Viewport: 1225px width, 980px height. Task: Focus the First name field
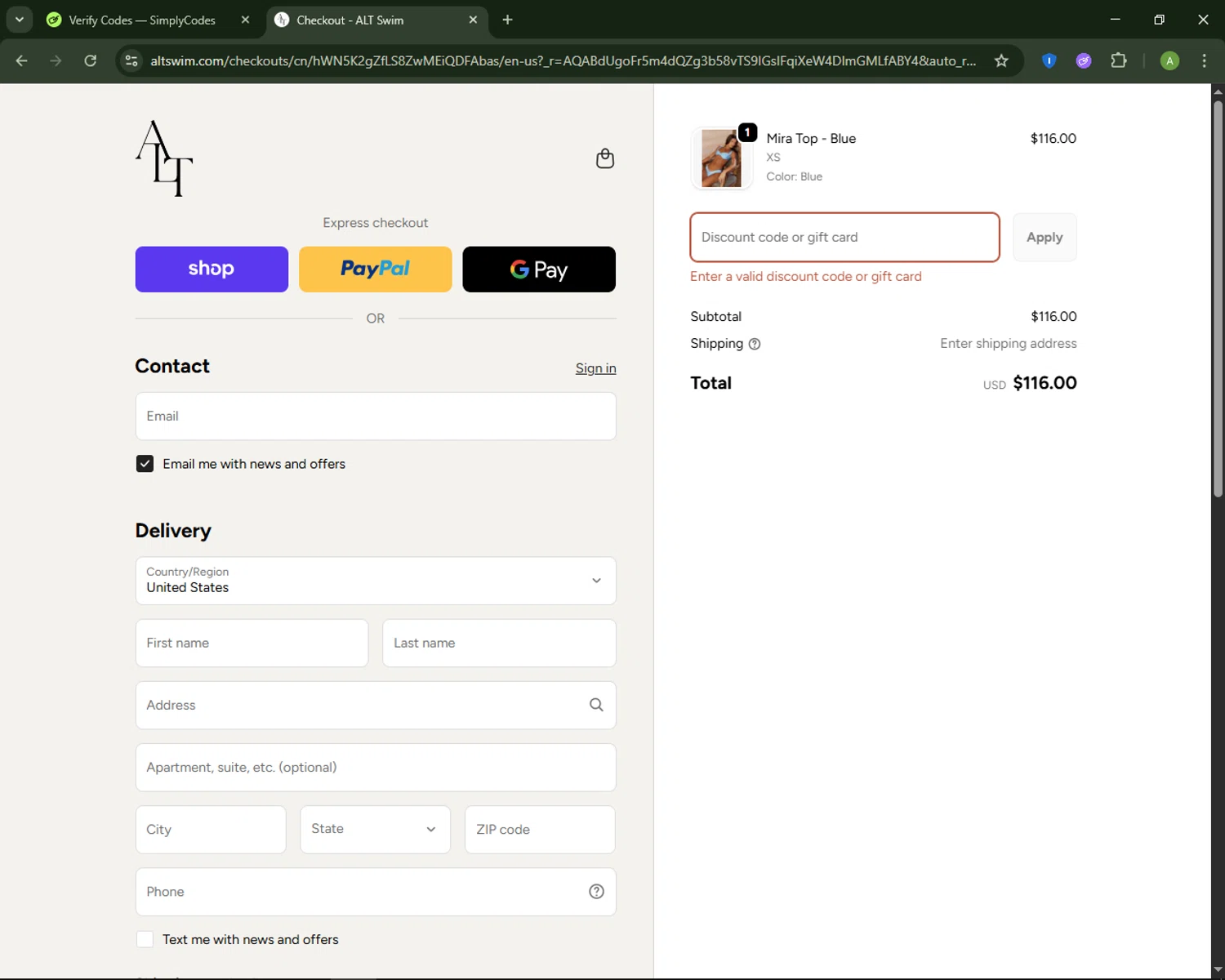pos(252,644)
